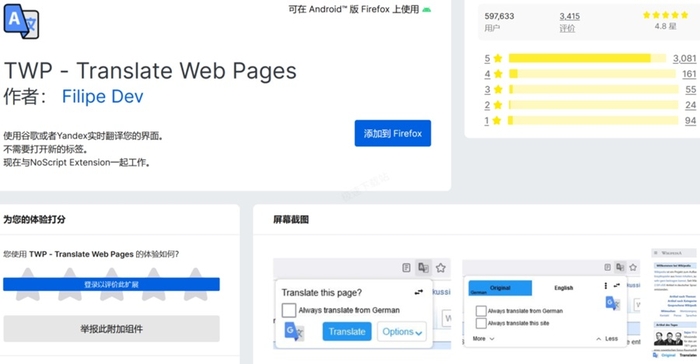
Task: Click the 屏幕截图 section heading
Action: tap(291, 220)
